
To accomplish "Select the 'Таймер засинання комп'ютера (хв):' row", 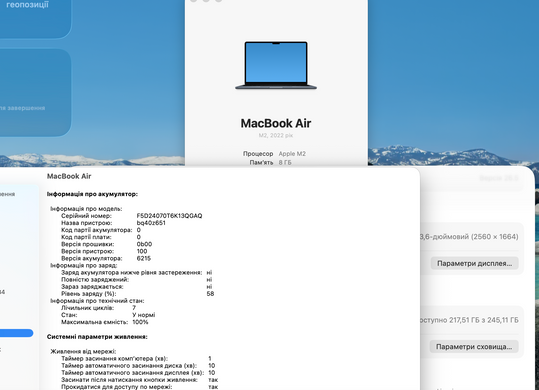I will pos(136,358).
